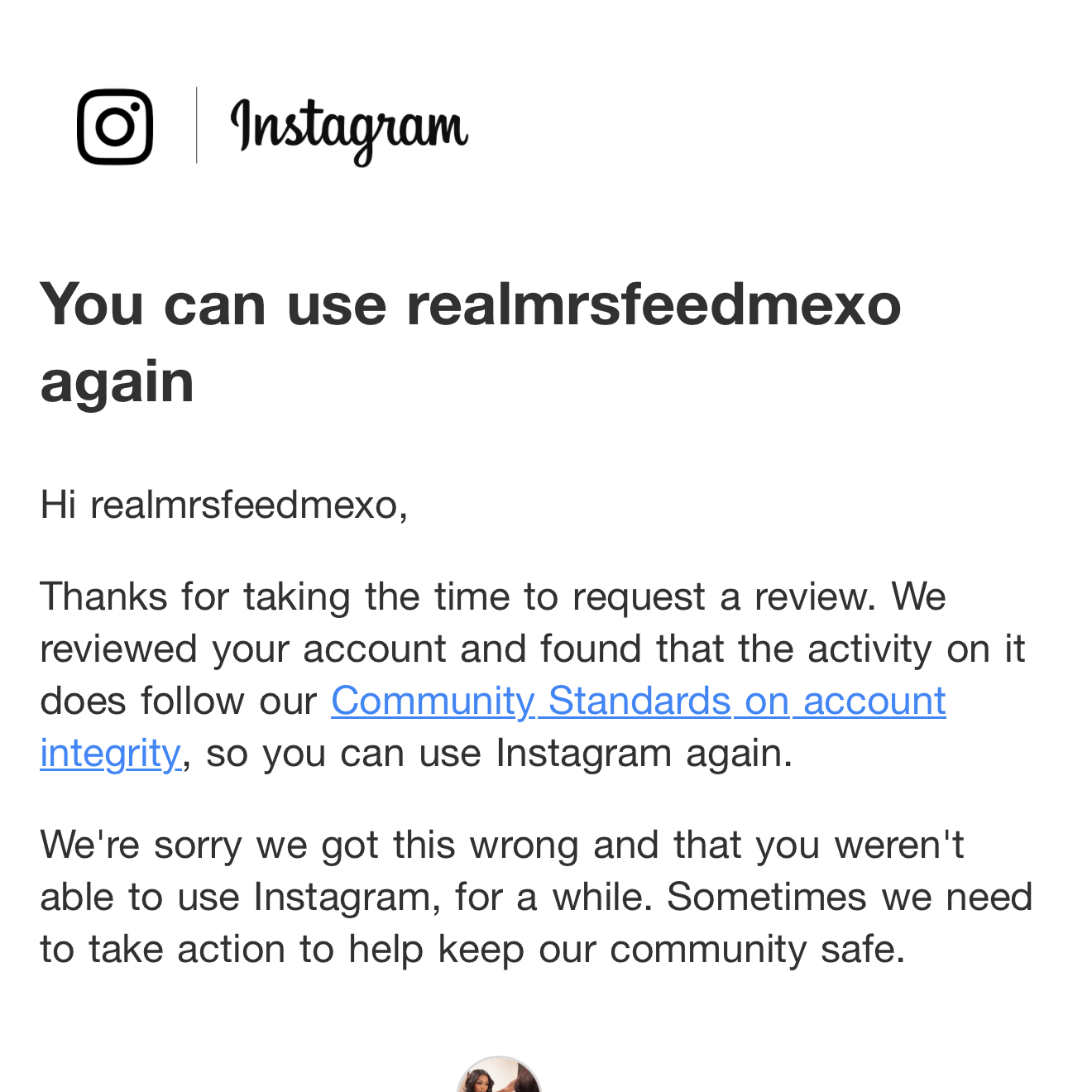Click the vertical divider beside the logo
This screenshot has height=1092, width=1092.
196,126
